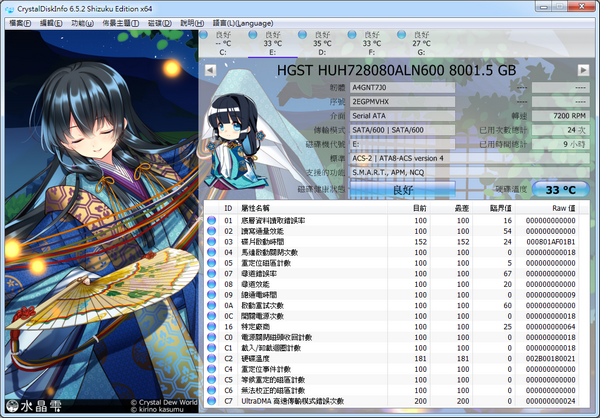Screen dimensions: 600x418
Task: Click the 水晶雫 logo at bottom left
Action: (x=34, y=405)
